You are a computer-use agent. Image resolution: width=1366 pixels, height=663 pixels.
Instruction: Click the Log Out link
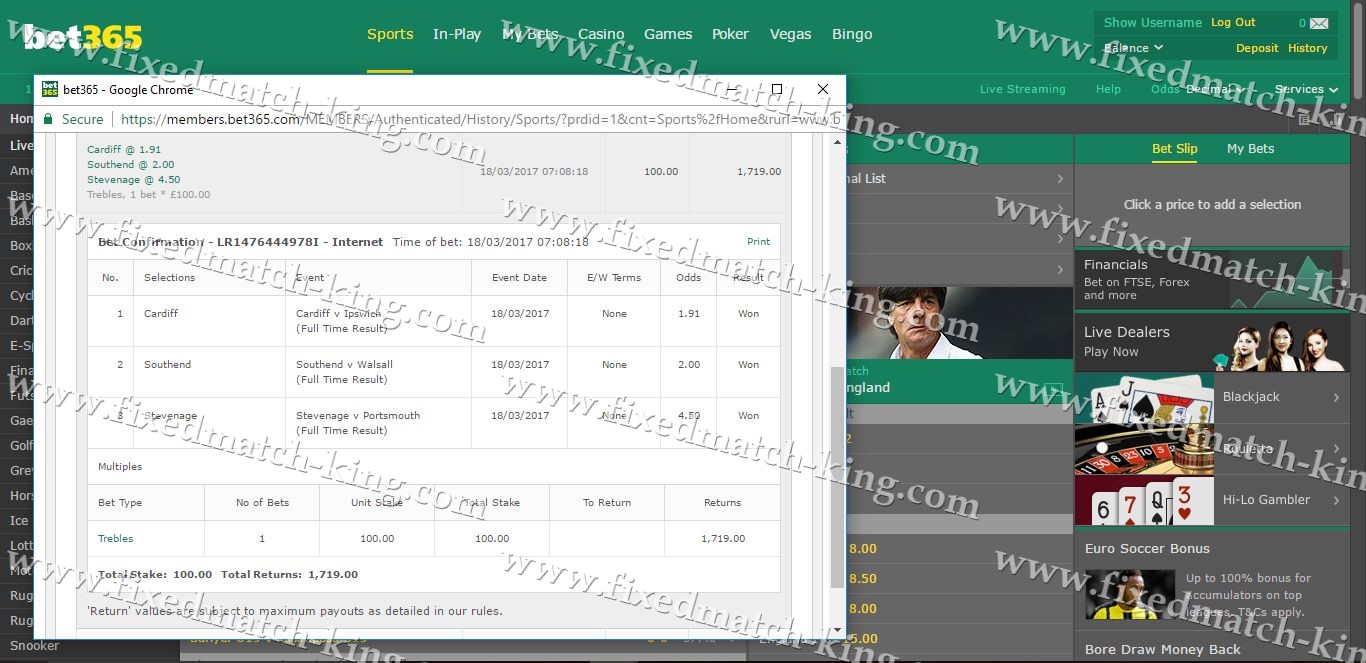1233,23
